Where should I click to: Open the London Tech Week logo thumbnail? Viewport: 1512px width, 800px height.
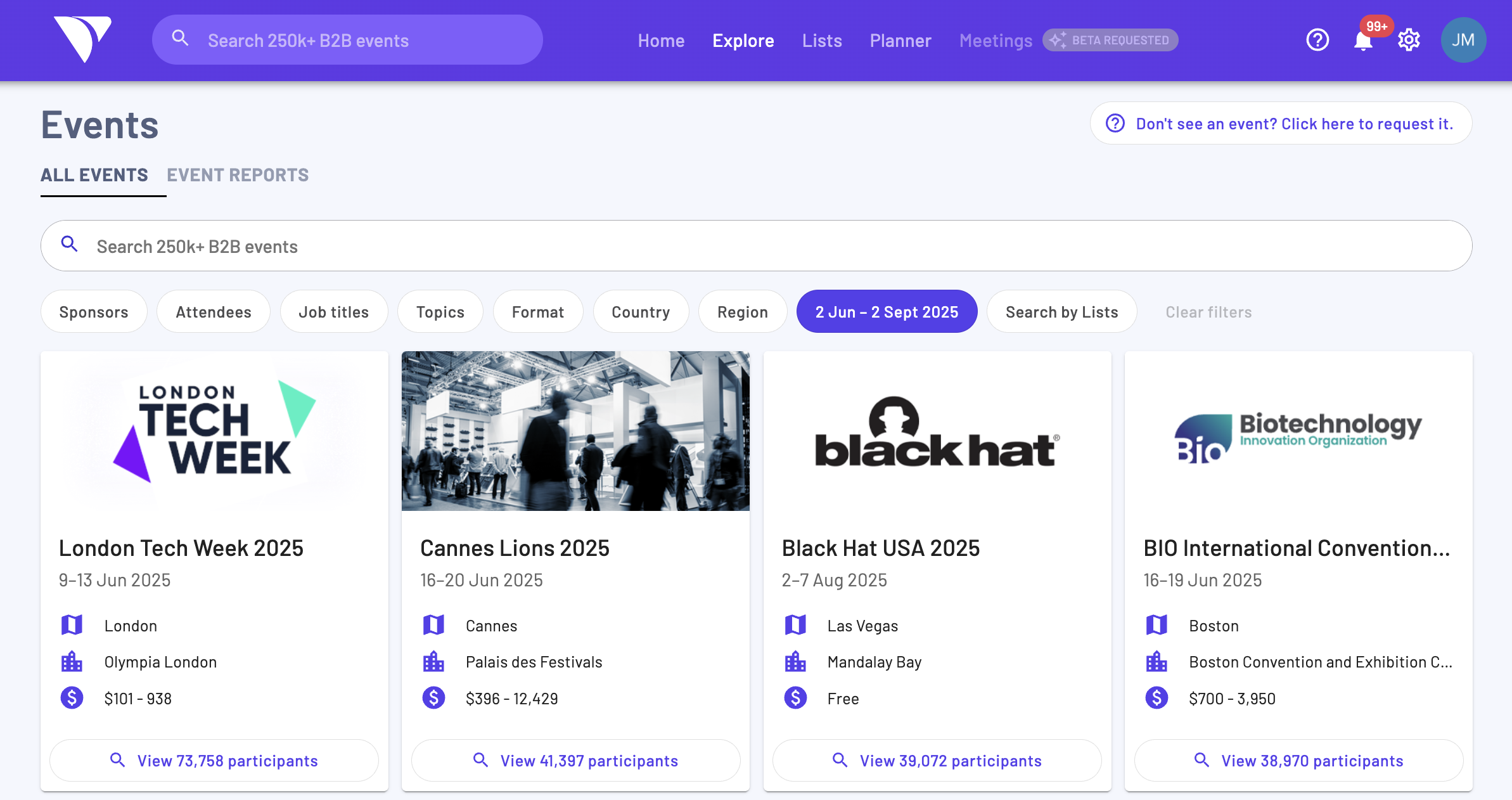click(x=214, y=431)
